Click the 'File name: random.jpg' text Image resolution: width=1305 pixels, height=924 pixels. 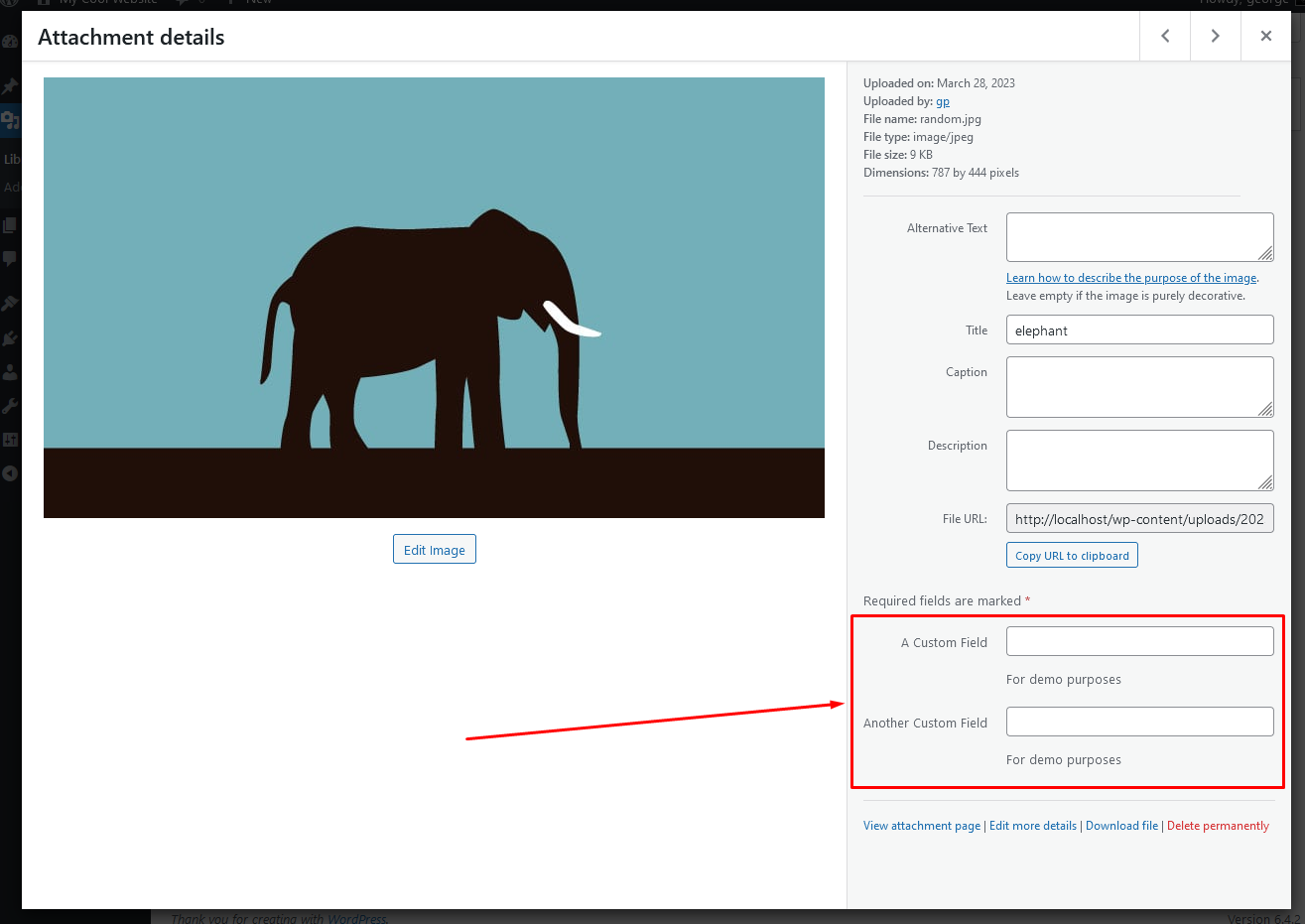pos(922,119)
